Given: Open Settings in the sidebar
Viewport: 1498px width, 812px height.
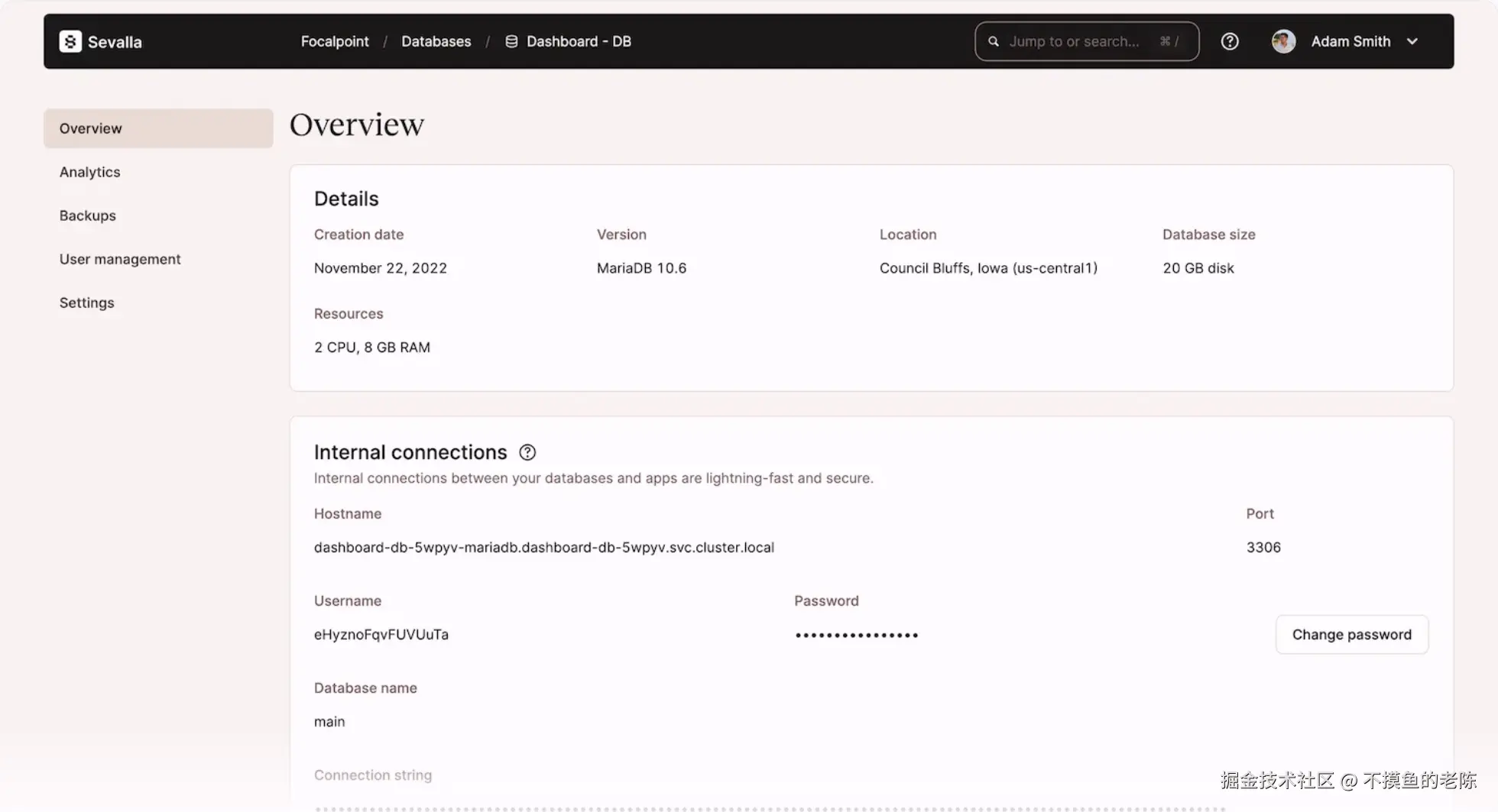Looking at the screenshot, I should [87, 302].
